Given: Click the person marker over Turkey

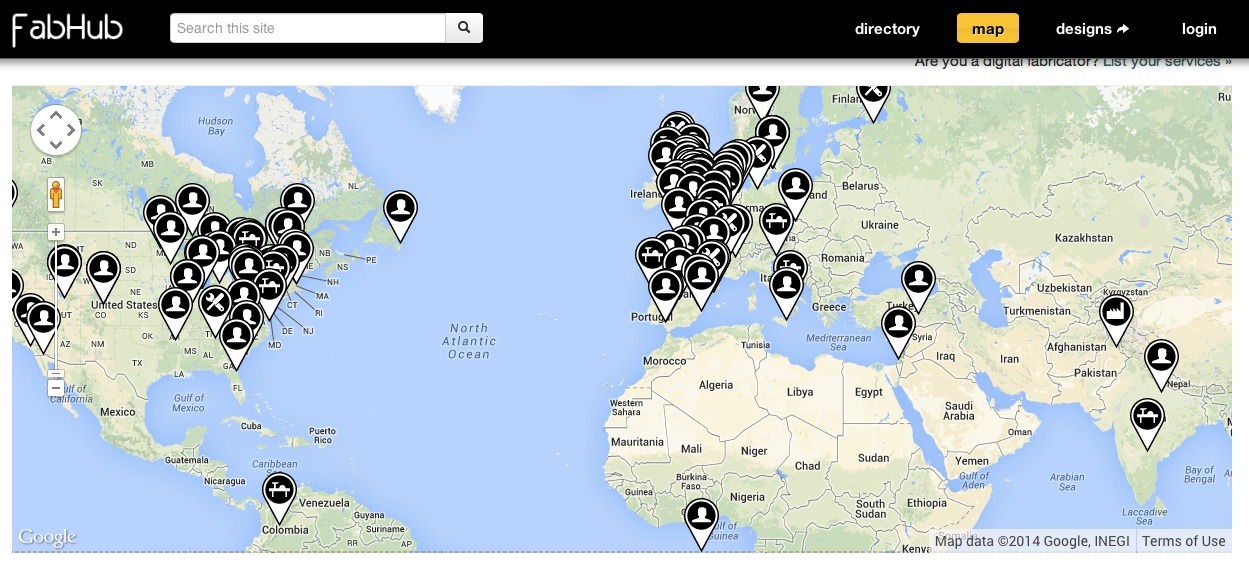Looking at the screenshot, I should click(918, 279).
